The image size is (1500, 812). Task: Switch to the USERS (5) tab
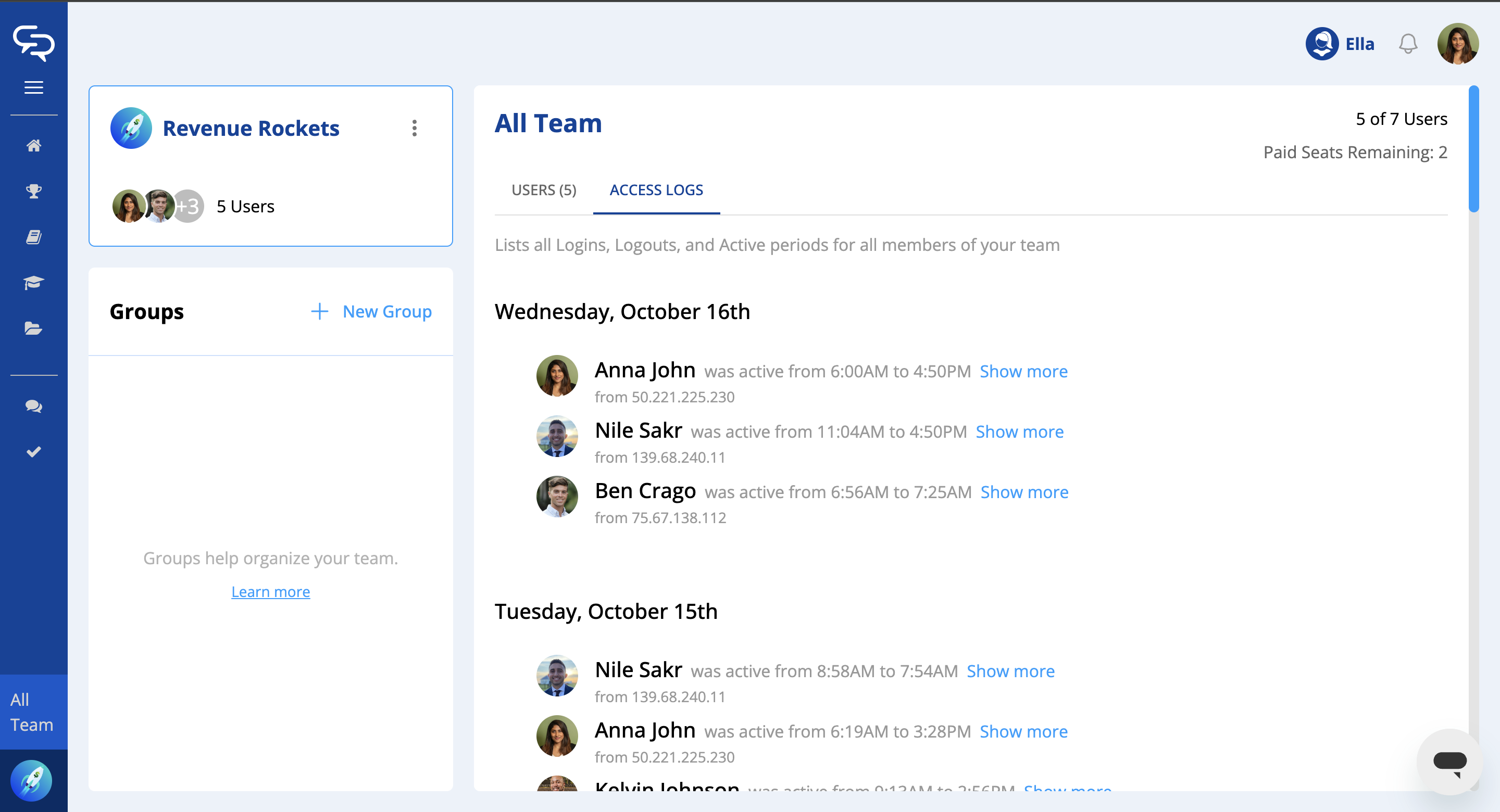[x=543, y=190]
